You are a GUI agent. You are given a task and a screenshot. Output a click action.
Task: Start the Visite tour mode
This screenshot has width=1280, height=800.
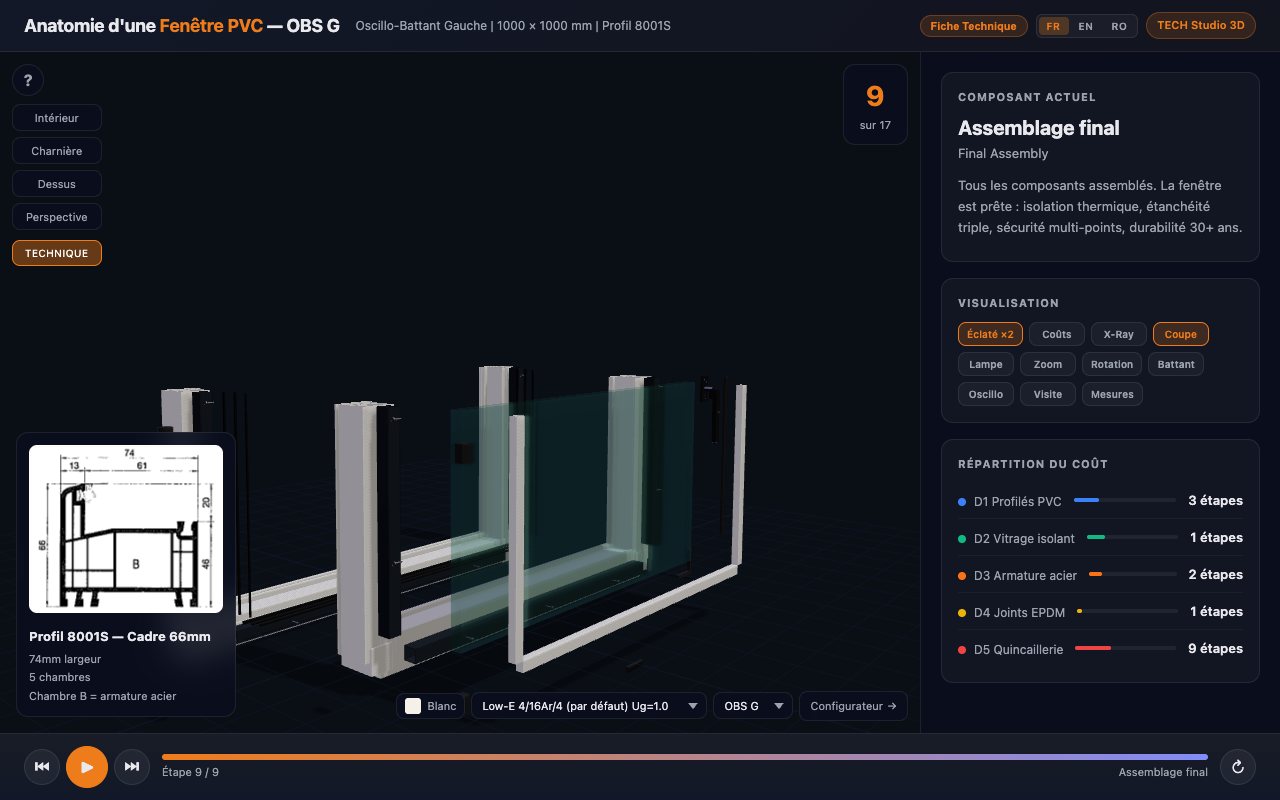point(1048,394)
